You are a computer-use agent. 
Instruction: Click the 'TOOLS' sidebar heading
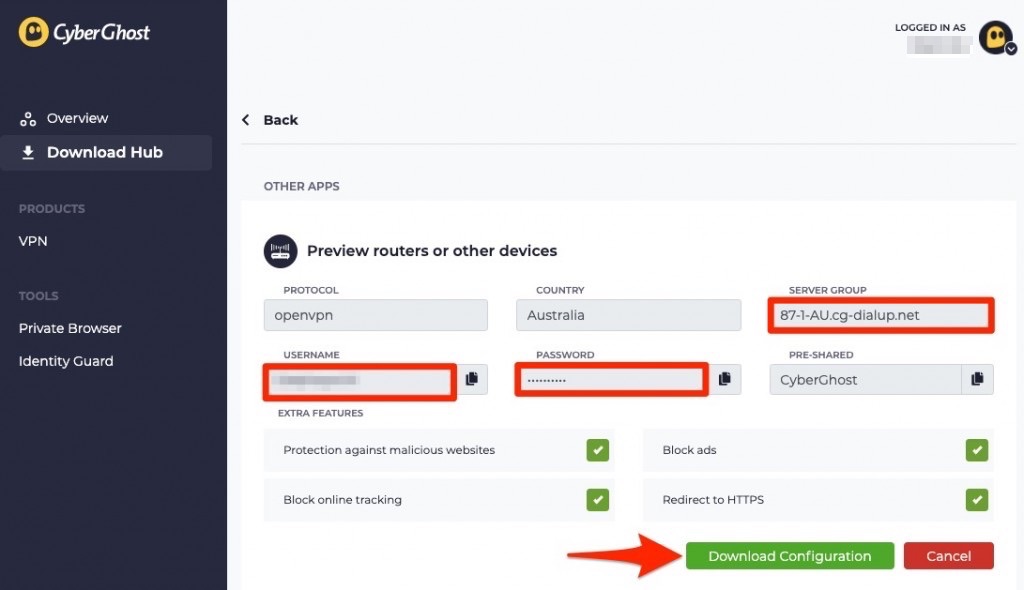pyautogui.click(x=39, y=296)
